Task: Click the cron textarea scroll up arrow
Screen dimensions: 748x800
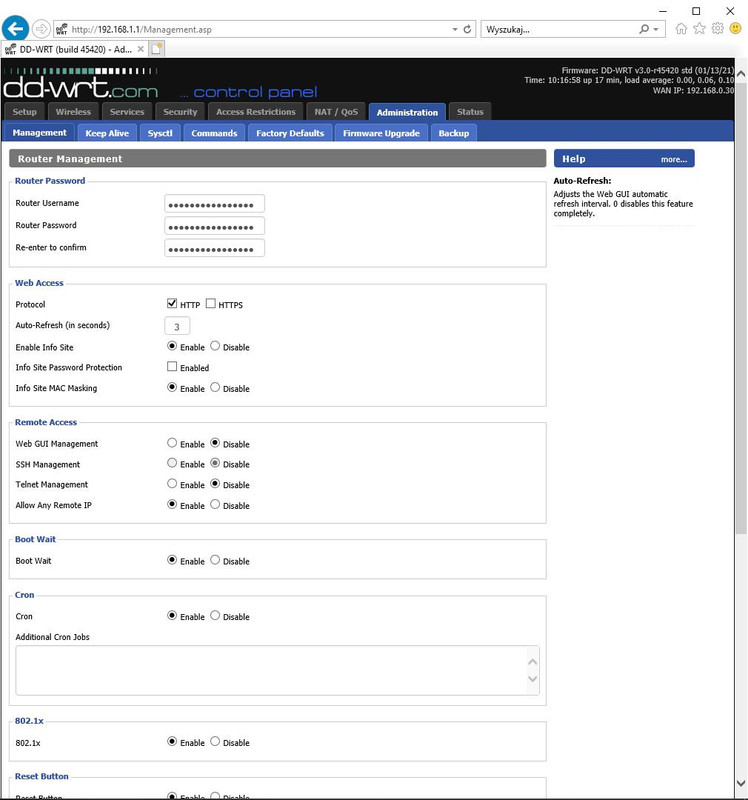Action: tap(532, 661)
